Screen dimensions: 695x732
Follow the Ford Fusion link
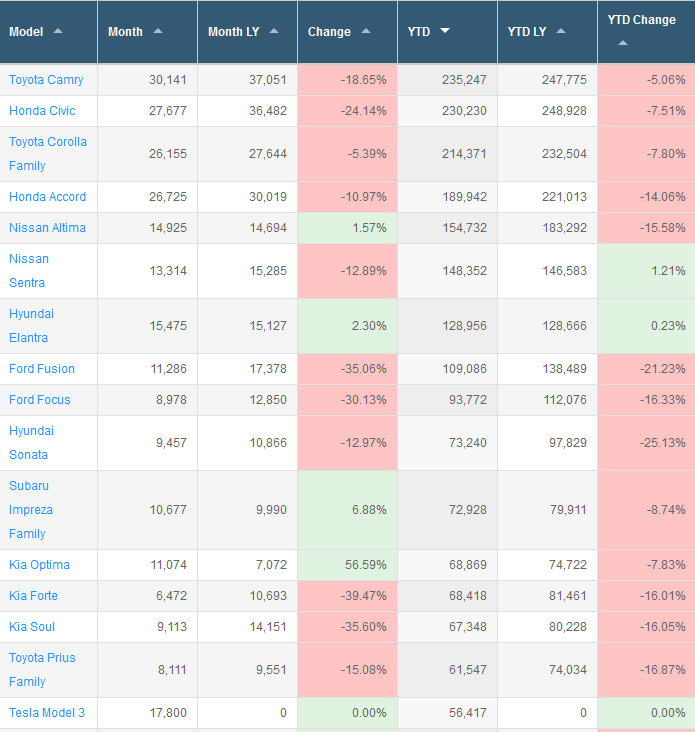click(x=42, y=369)
